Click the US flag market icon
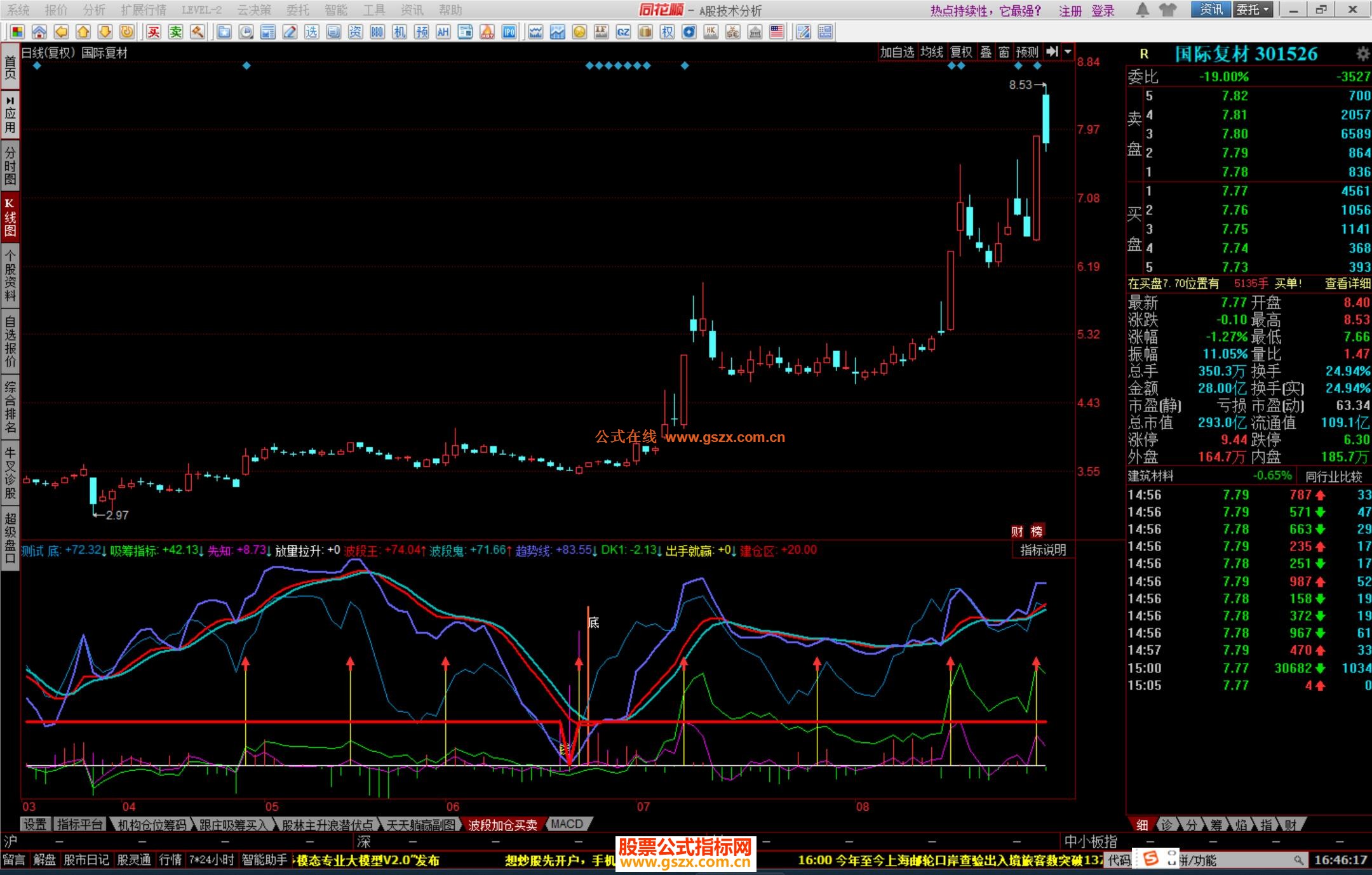Viewport: 1372px width, 875px height. tap(776, 32)
